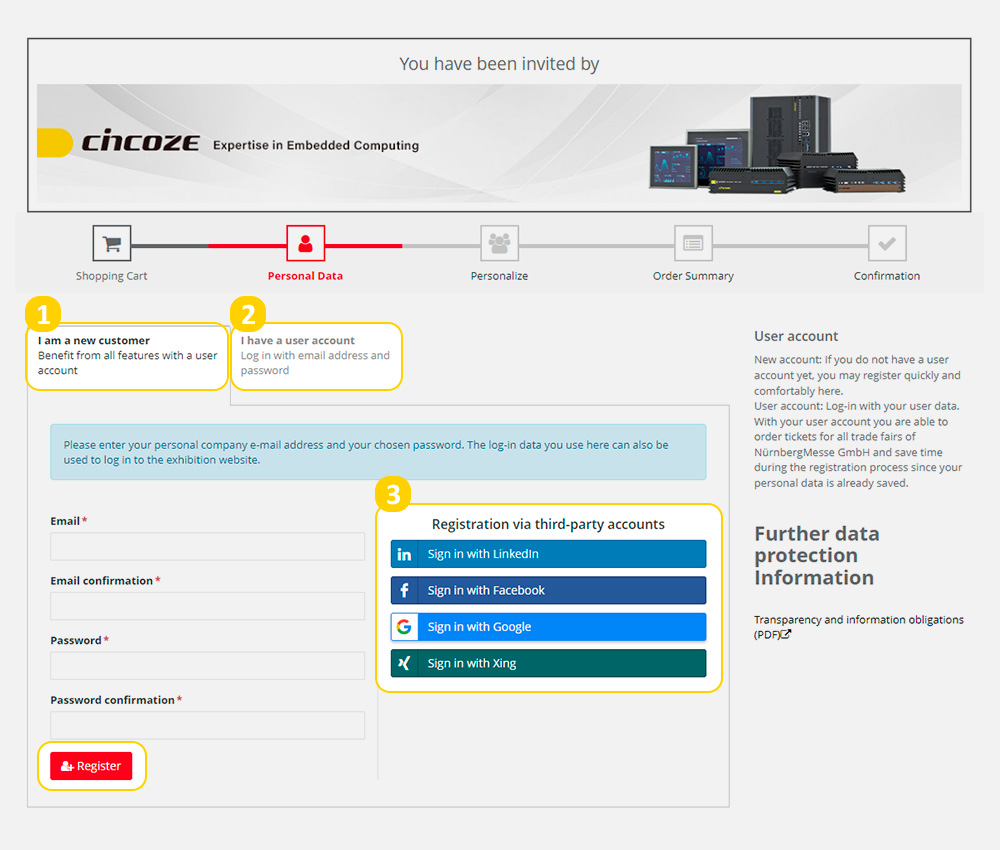Click the Order Summary step icon
The width and height of the screenshot is (1000, 850).
click(x=693, y=243)
